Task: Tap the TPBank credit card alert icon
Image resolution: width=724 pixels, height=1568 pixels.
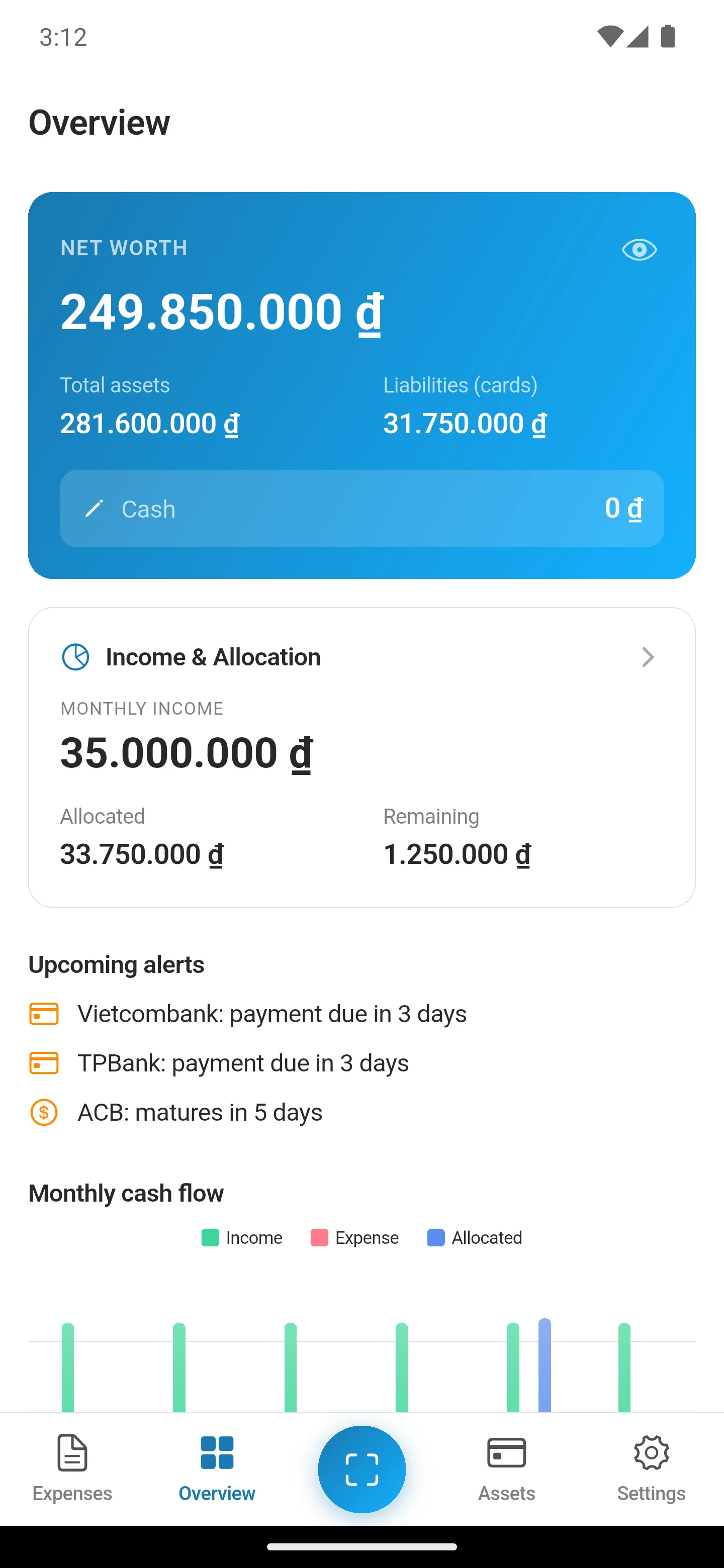Action: click(44, 1063)
